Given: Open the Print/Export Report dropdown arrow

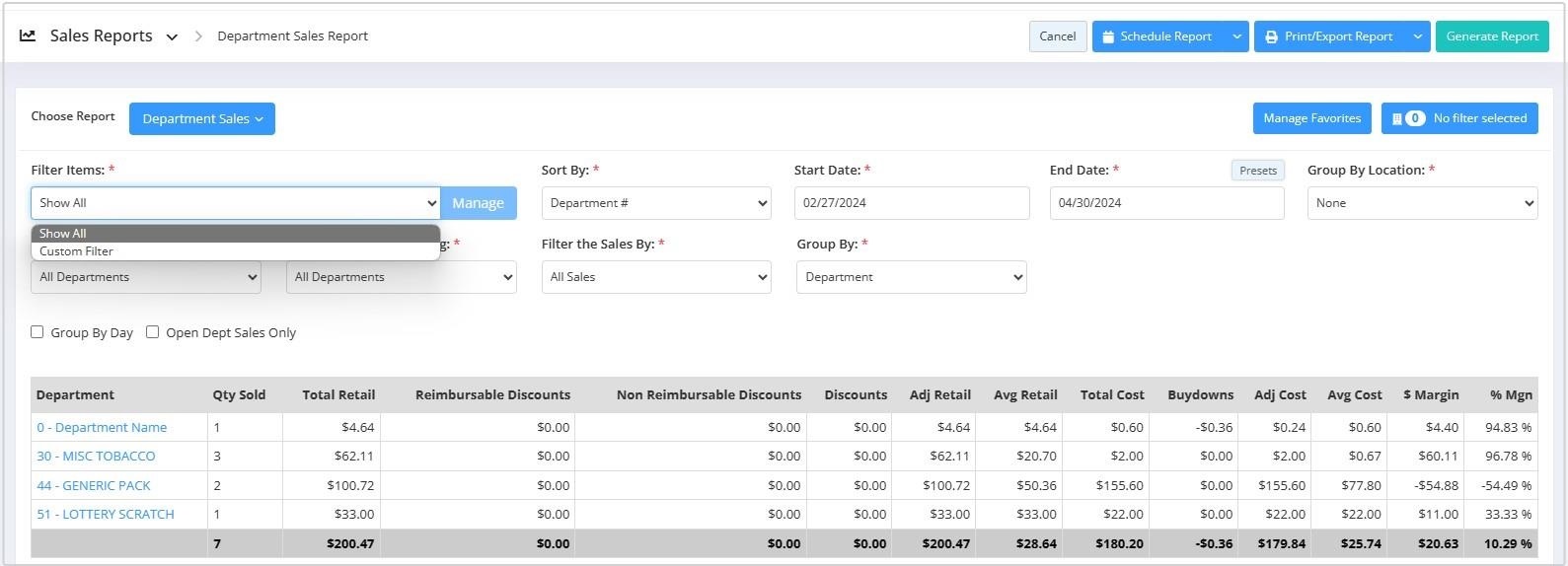Looking at the screenshot, I should point(1418,36).
